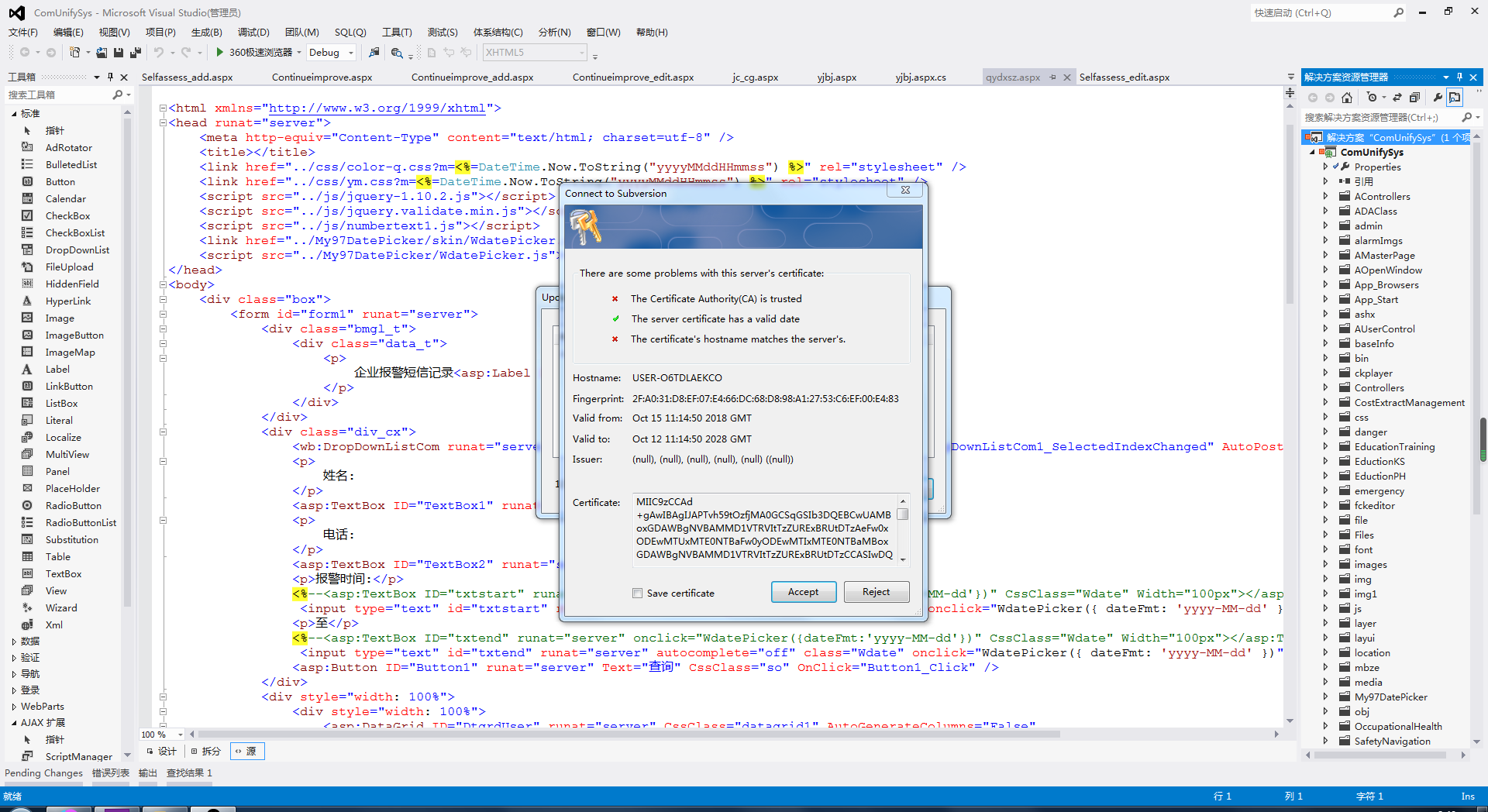Select the OccupationalHealth folder
This screenshot has width=1488, height=812.
point(1397,726)
